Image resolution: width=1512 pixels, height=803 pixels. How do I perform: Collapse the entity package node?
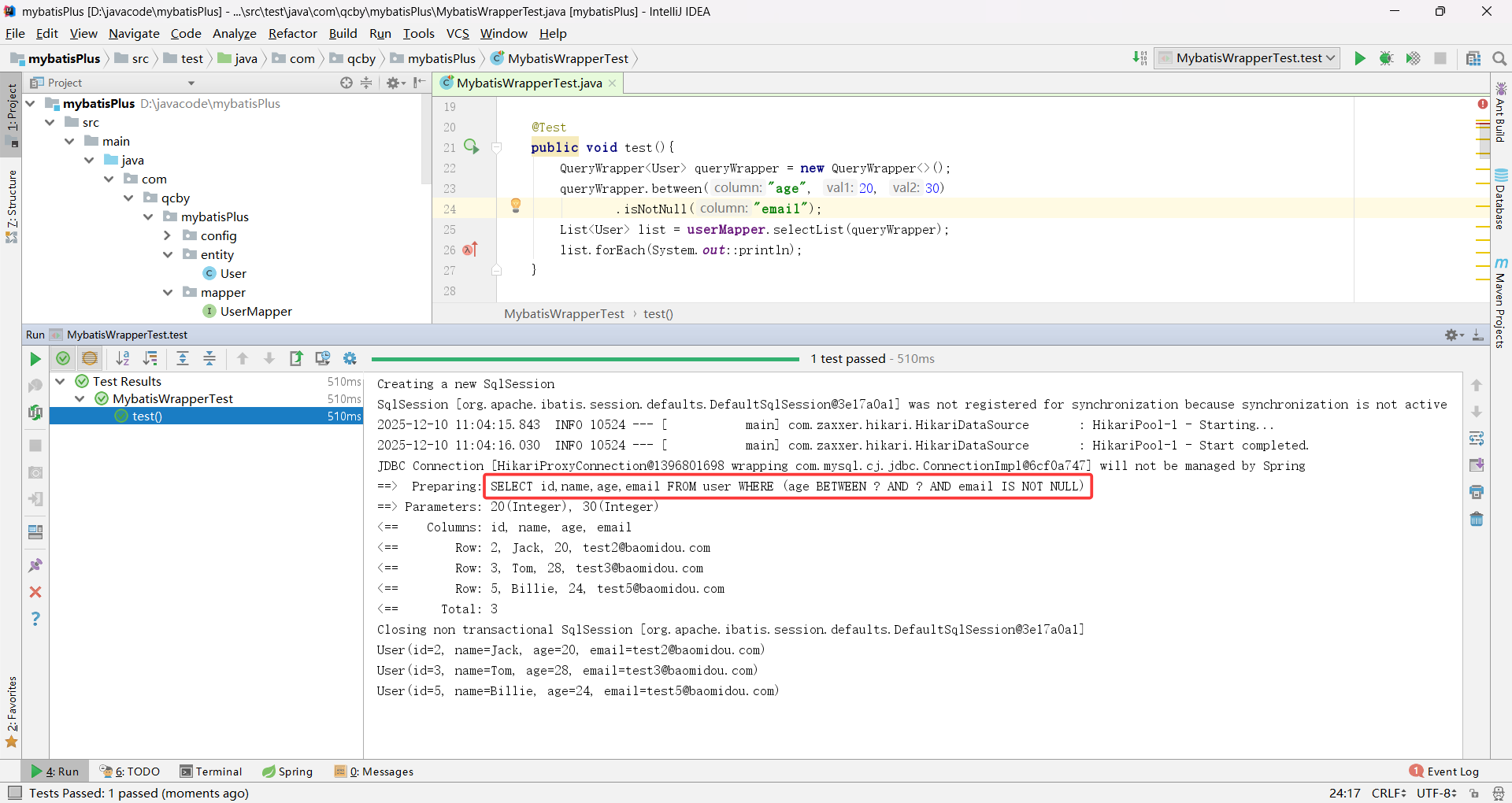pyautogui.click(x=168, y=254)
